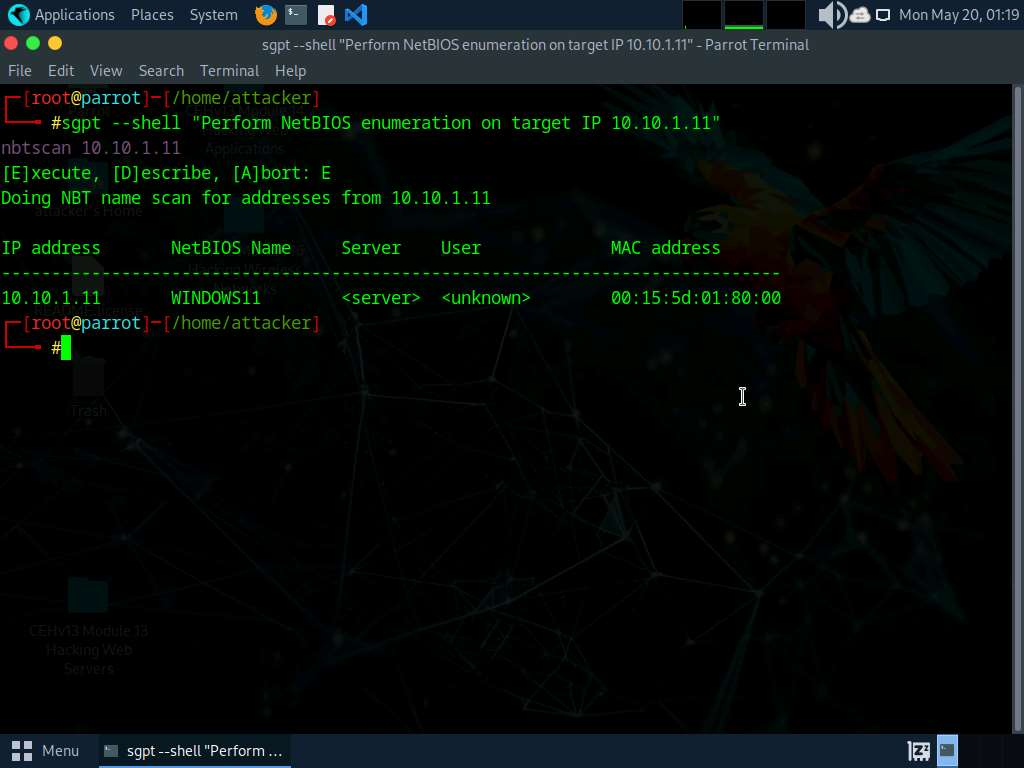Open Visual Studio Code launcher

coord(355,15)
